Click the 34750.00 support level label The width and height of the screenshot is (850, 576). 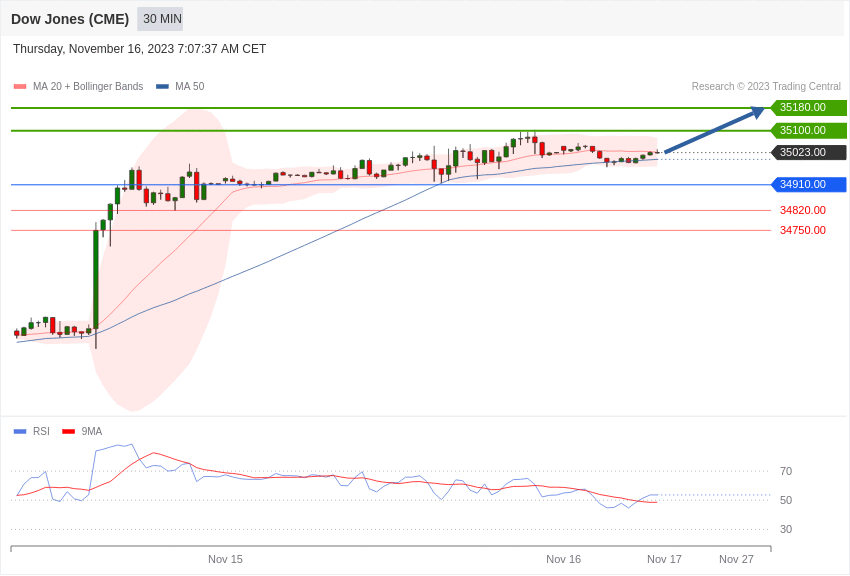(803, 230)
